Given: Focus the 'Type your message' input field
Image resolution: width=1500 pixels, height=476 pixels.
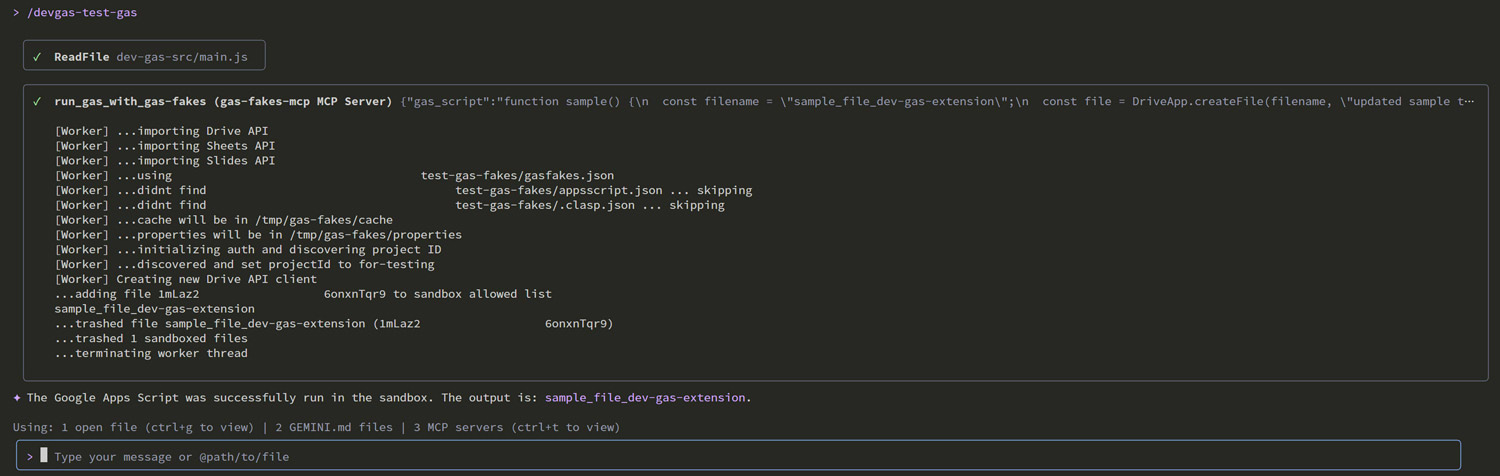Looking at the screenshot, I should (700, 456).
